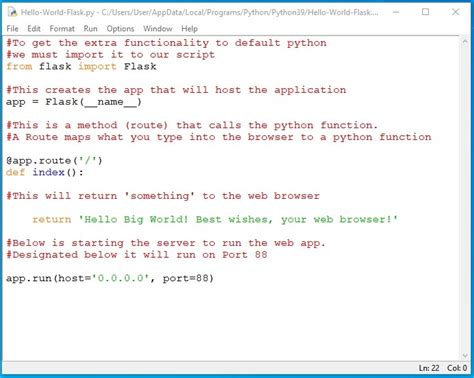Close the Hello-World-Flask.py editor window
This screenshot has height=378, width=474.
tap(456, 12)
